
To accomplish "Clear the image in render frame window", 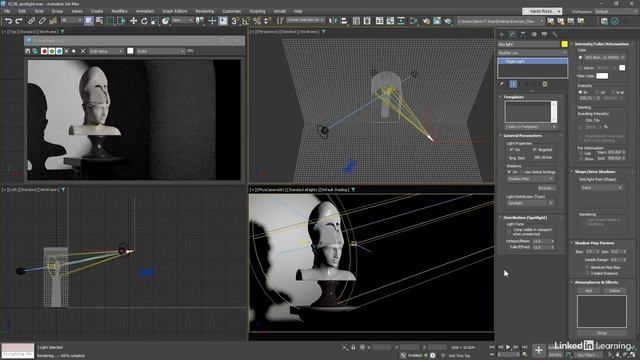I will pos(83,51).
